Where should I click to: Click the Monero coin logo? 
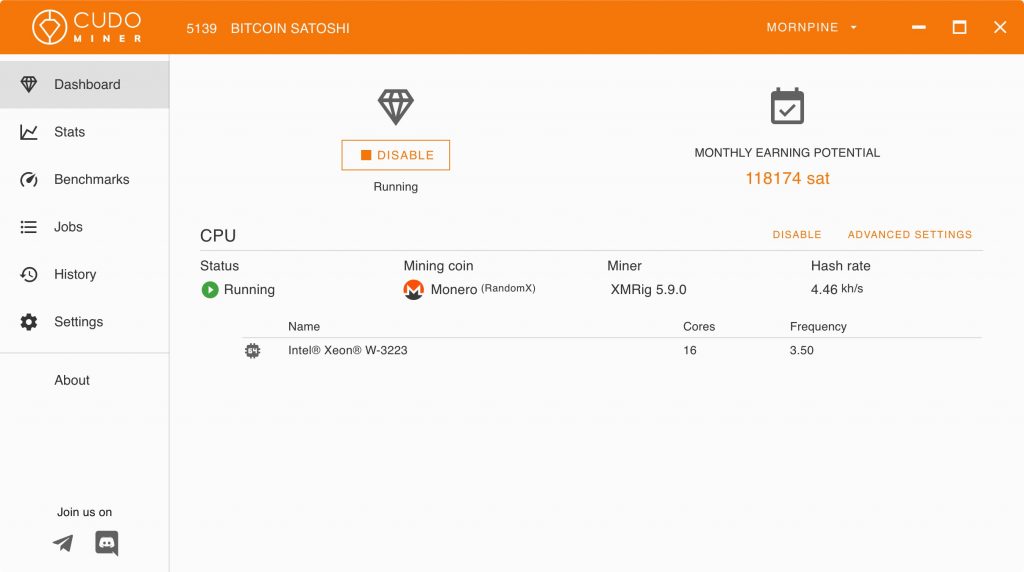pos(413,289)
